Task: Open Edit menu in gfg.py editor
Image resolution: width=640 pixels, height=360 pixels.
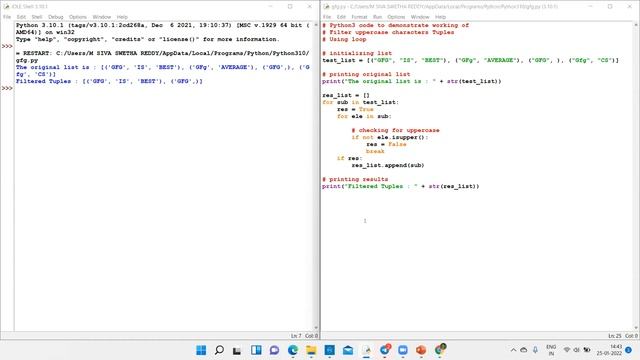Action: tap(341, 17)
